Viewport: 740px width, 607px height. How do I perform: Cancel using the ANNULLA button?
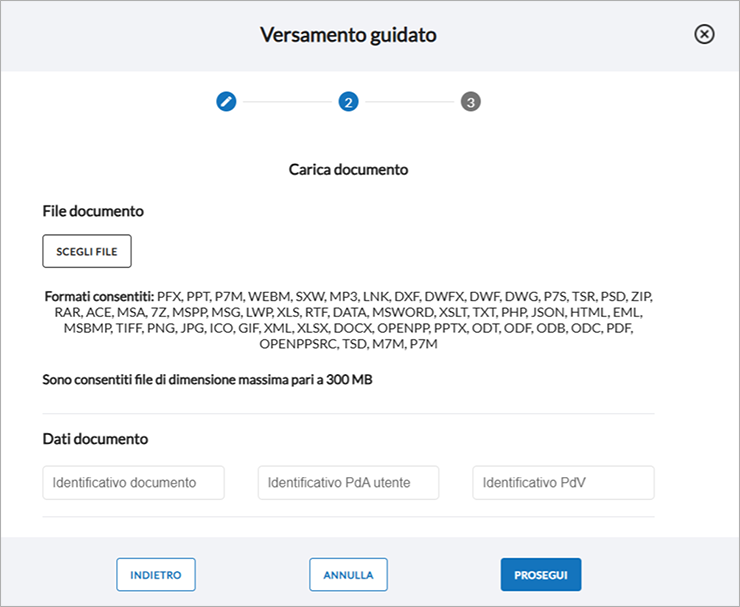tap(348, 575)
